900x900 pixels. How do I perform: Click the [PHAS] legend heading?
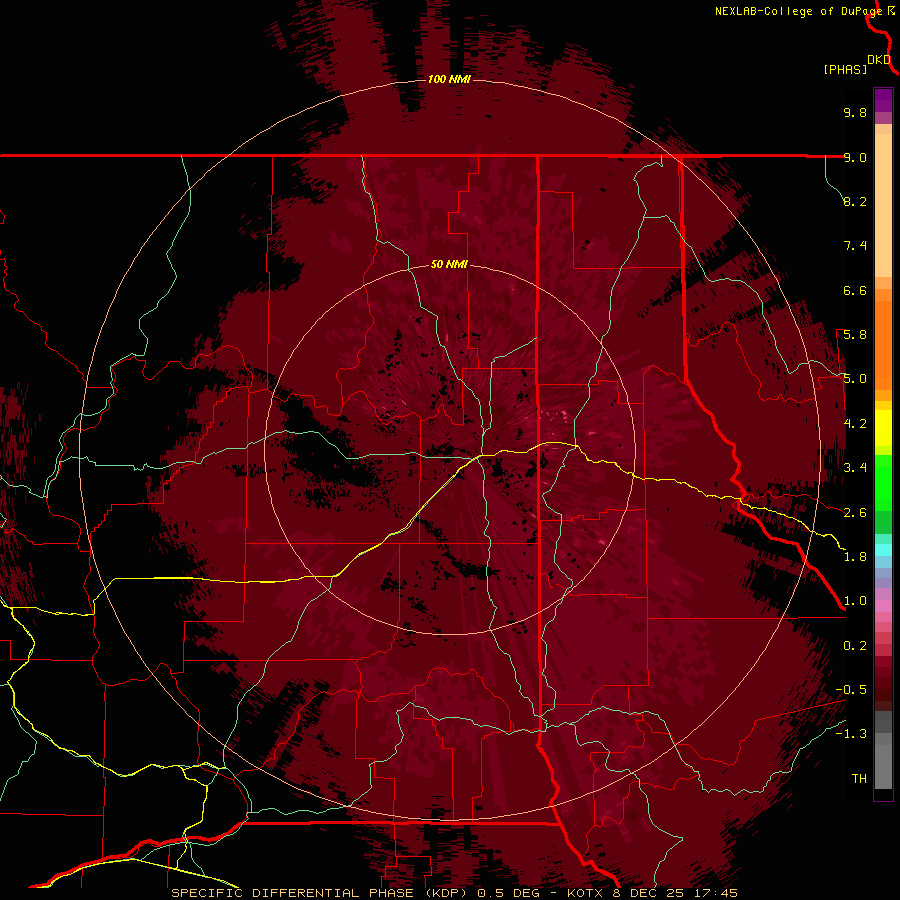[x=845, y=69]
